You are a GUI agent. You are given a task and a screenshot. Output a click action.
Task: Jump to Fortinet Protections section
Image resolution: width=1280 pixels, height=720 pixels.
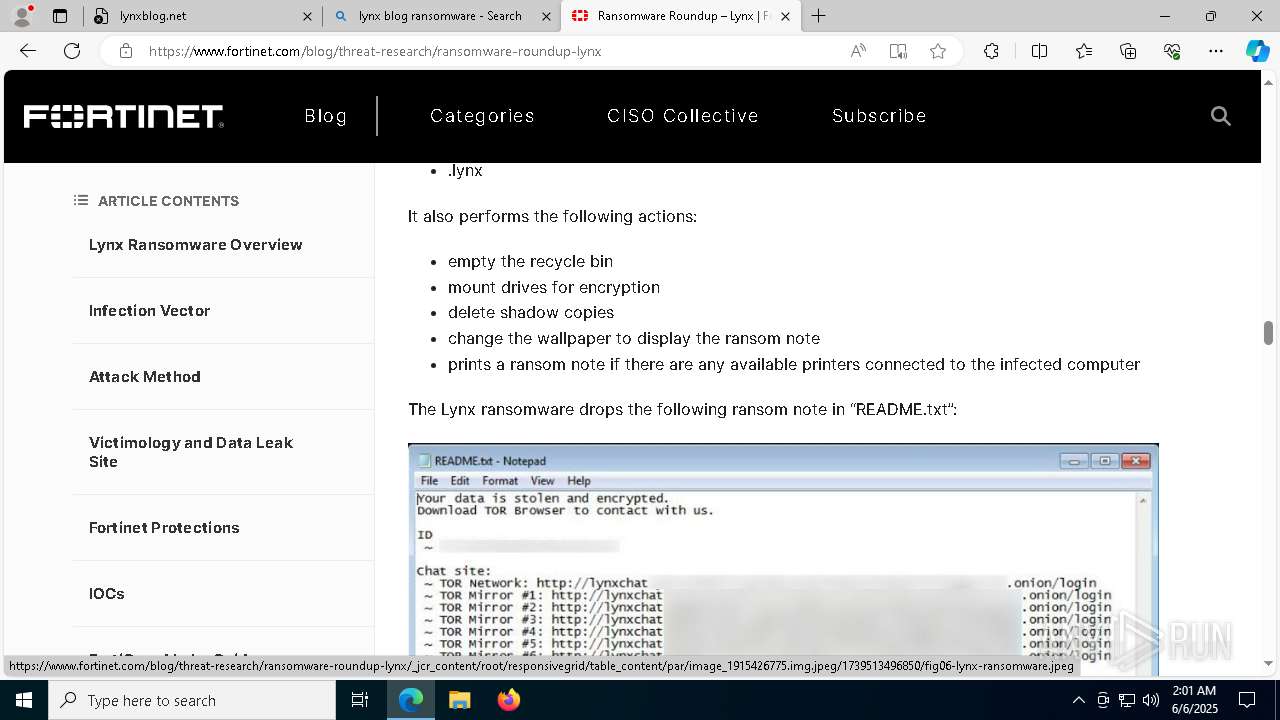pos(164,528)
